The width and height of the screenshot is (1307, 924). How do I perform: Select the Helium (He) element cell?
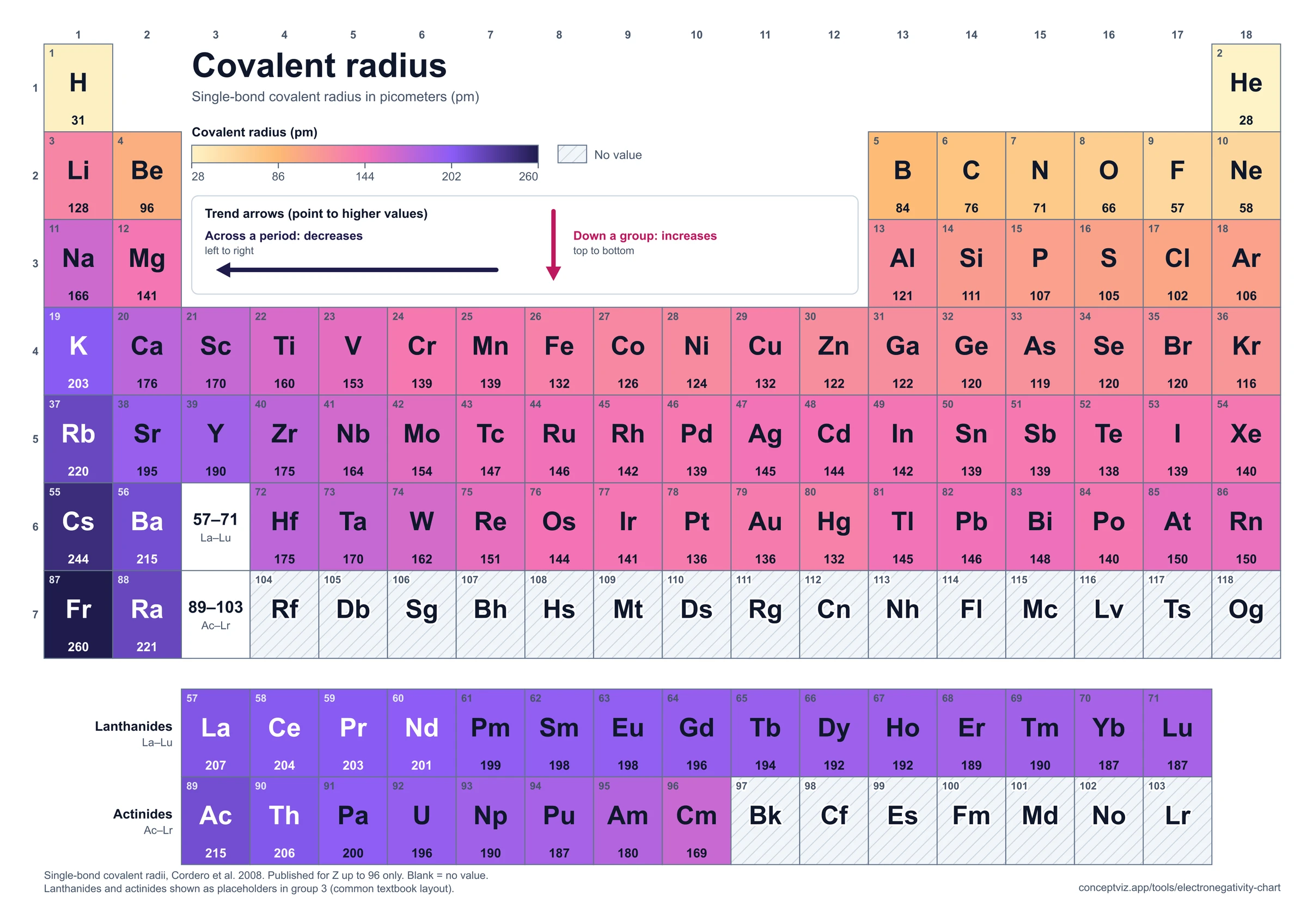point(1245,88)
